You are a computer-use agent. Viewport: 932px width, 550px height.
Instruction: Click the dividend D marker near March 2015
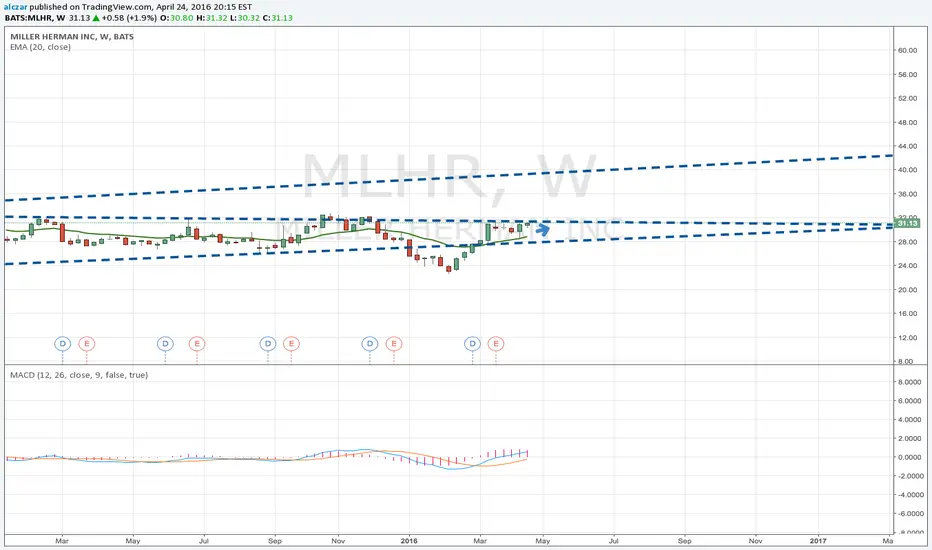pos(62,344)
